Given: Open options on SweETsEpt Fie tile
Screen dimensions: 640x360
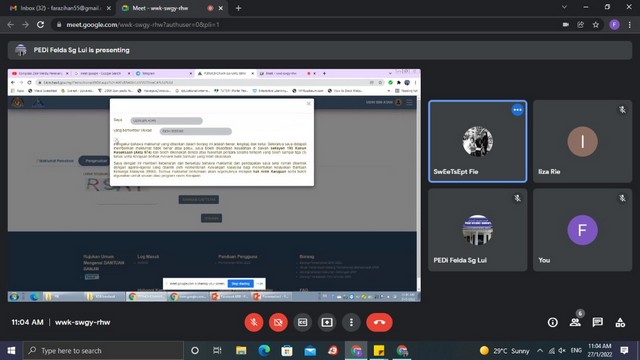Looking at the screenshot, I should point(517,110).
